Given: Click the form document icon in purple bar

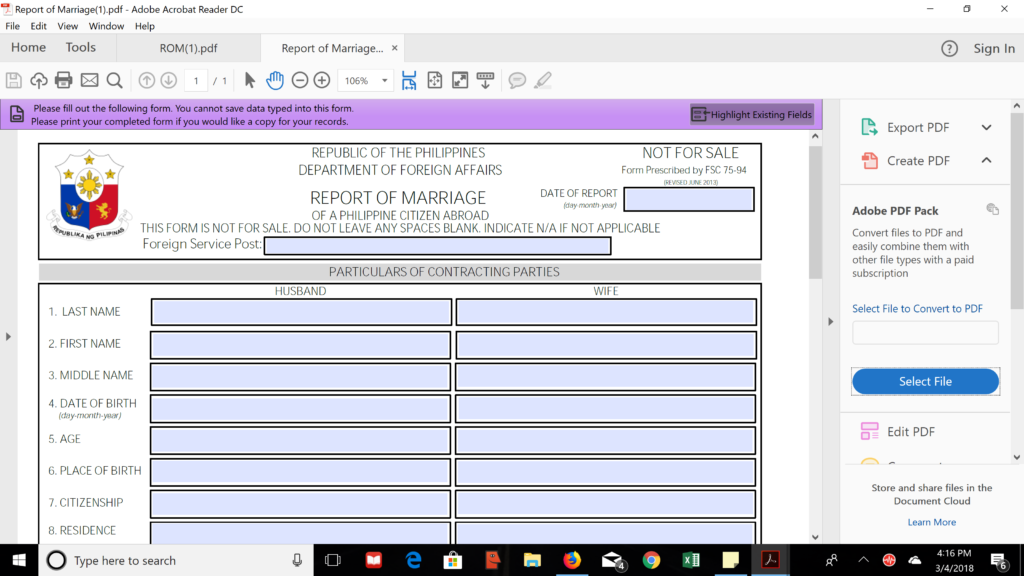Looking at the screenshot, I should 17,114.
